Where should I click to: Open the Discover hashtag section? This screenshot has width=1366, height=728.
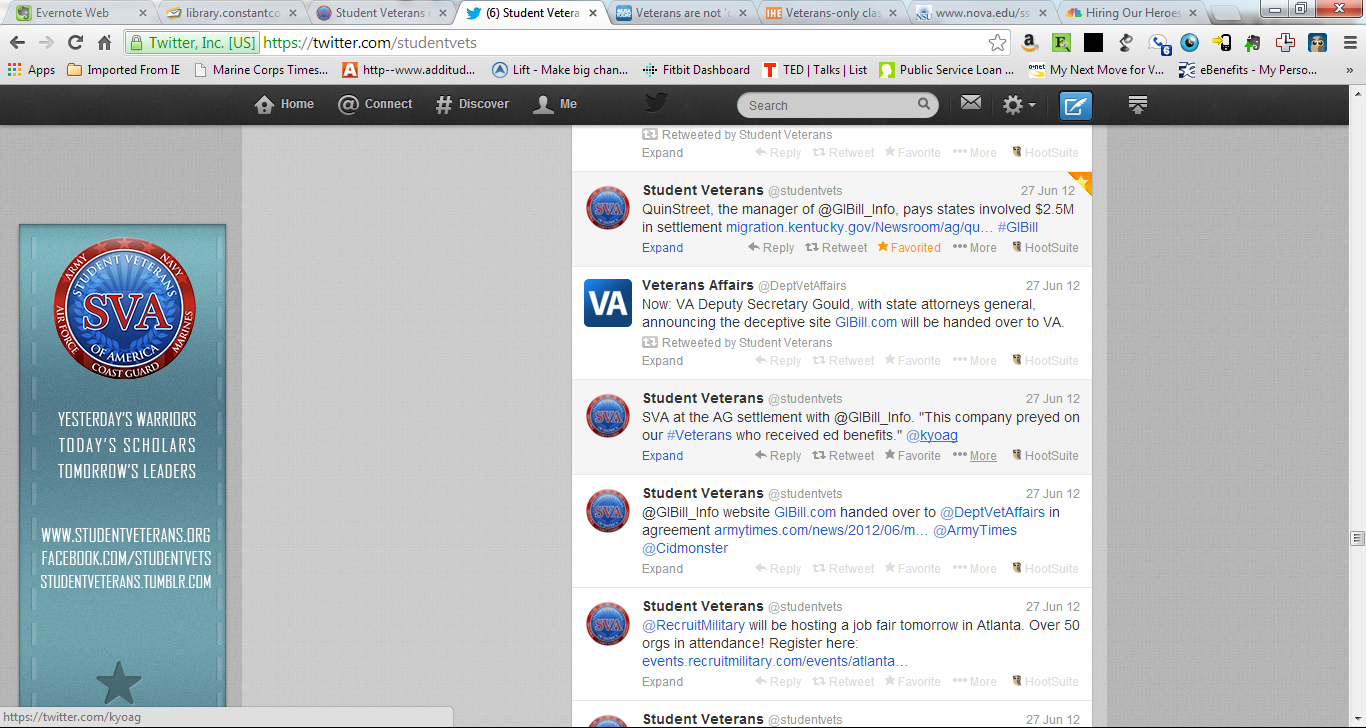pos(472,105)
